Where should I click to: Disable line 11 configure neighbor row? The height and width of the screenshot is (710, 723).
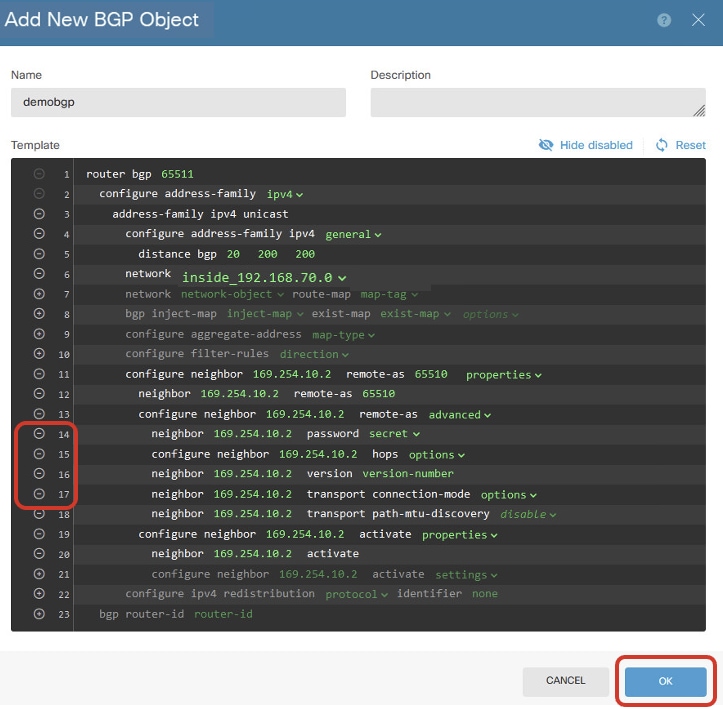[39, 374]
